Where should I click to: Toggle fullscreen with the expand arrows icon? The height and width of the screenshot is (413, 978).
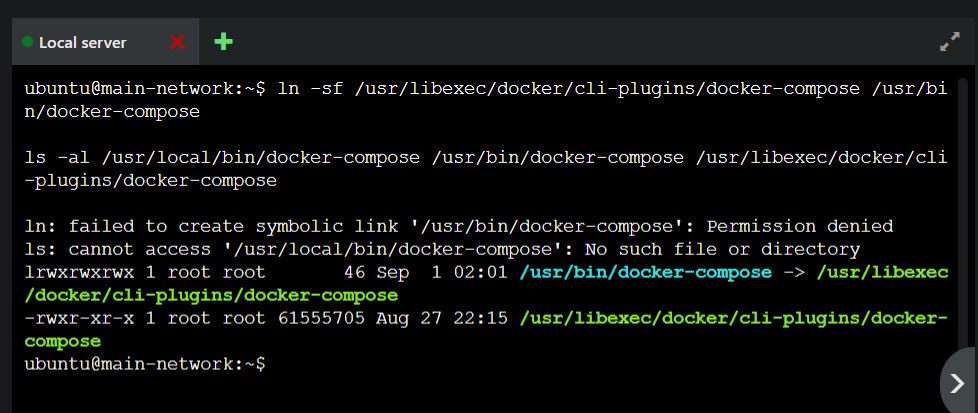(950, 42)
